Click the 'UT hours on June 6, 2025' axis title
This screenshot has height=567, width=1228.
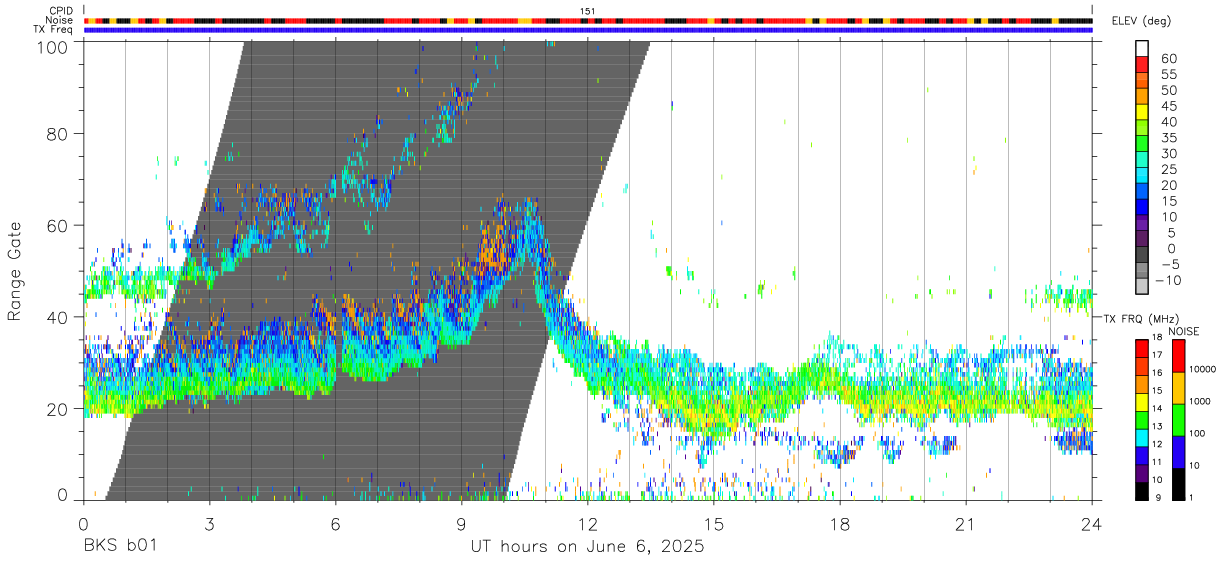tap(588, 547)
